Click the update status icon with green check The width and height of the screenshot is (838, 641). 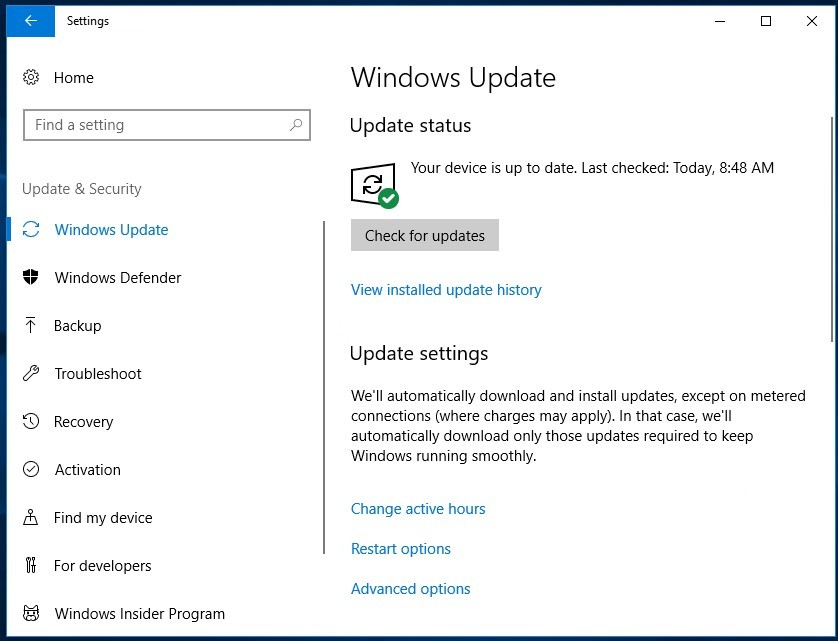[x=375, y=186]
